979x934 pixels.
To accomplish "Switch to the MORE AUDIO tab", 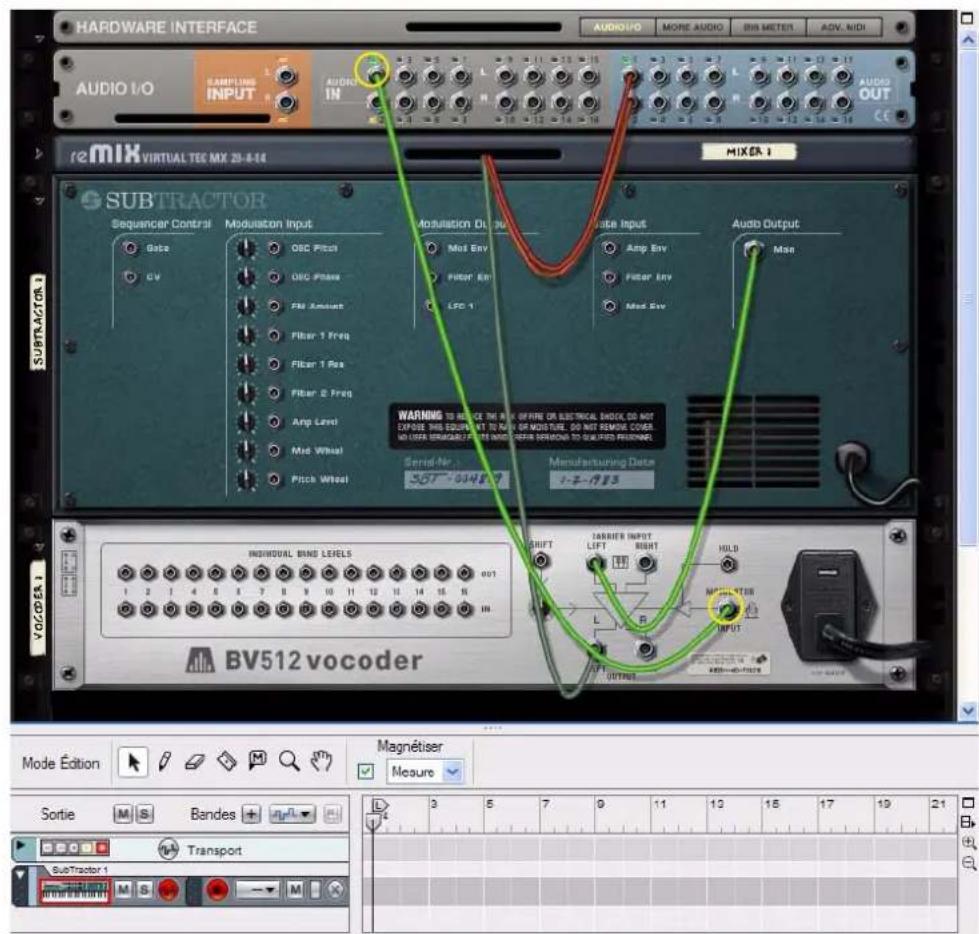I will point(692,27).
